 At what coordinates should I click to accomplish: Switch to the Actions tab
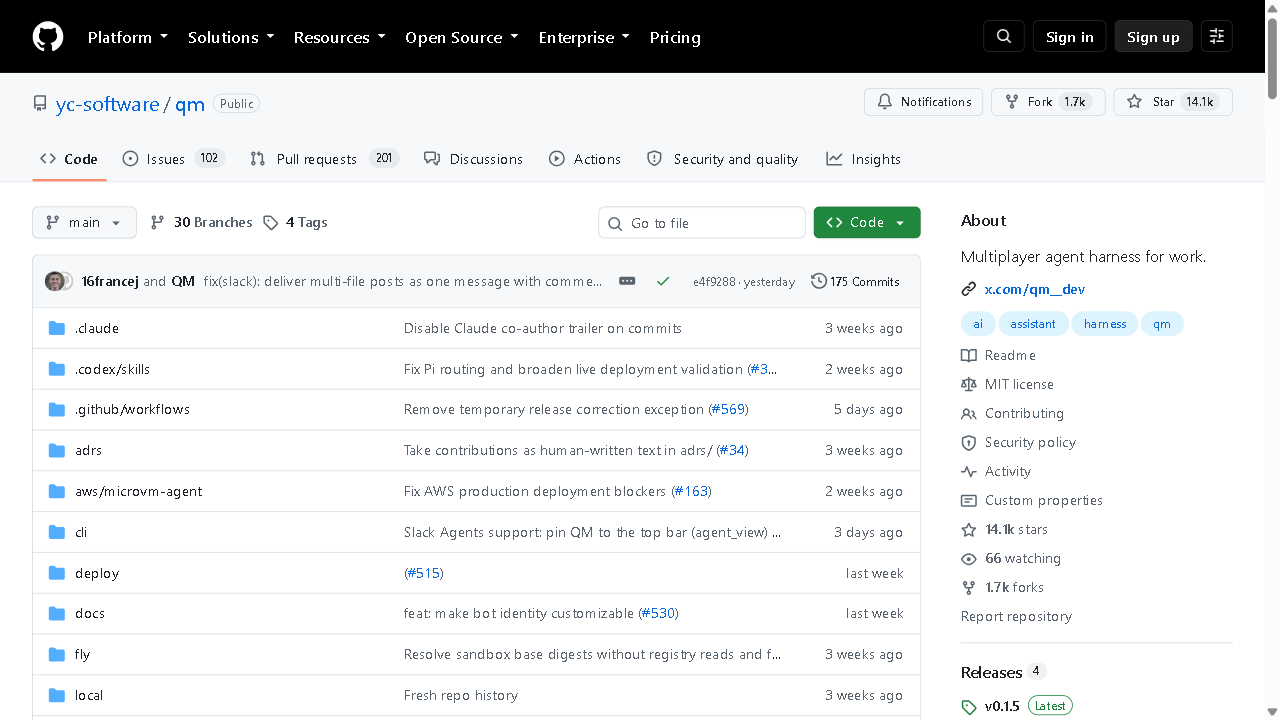585,159
